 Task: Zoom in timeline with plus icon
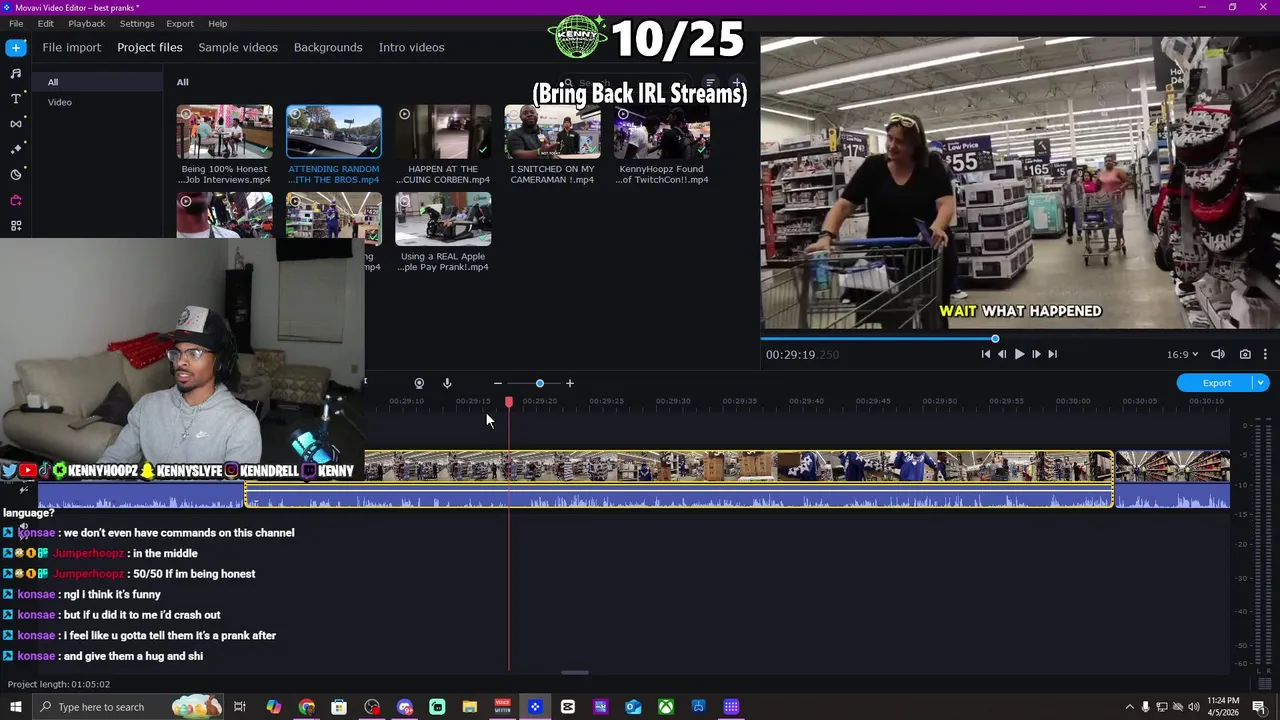(x=569, y=383)
